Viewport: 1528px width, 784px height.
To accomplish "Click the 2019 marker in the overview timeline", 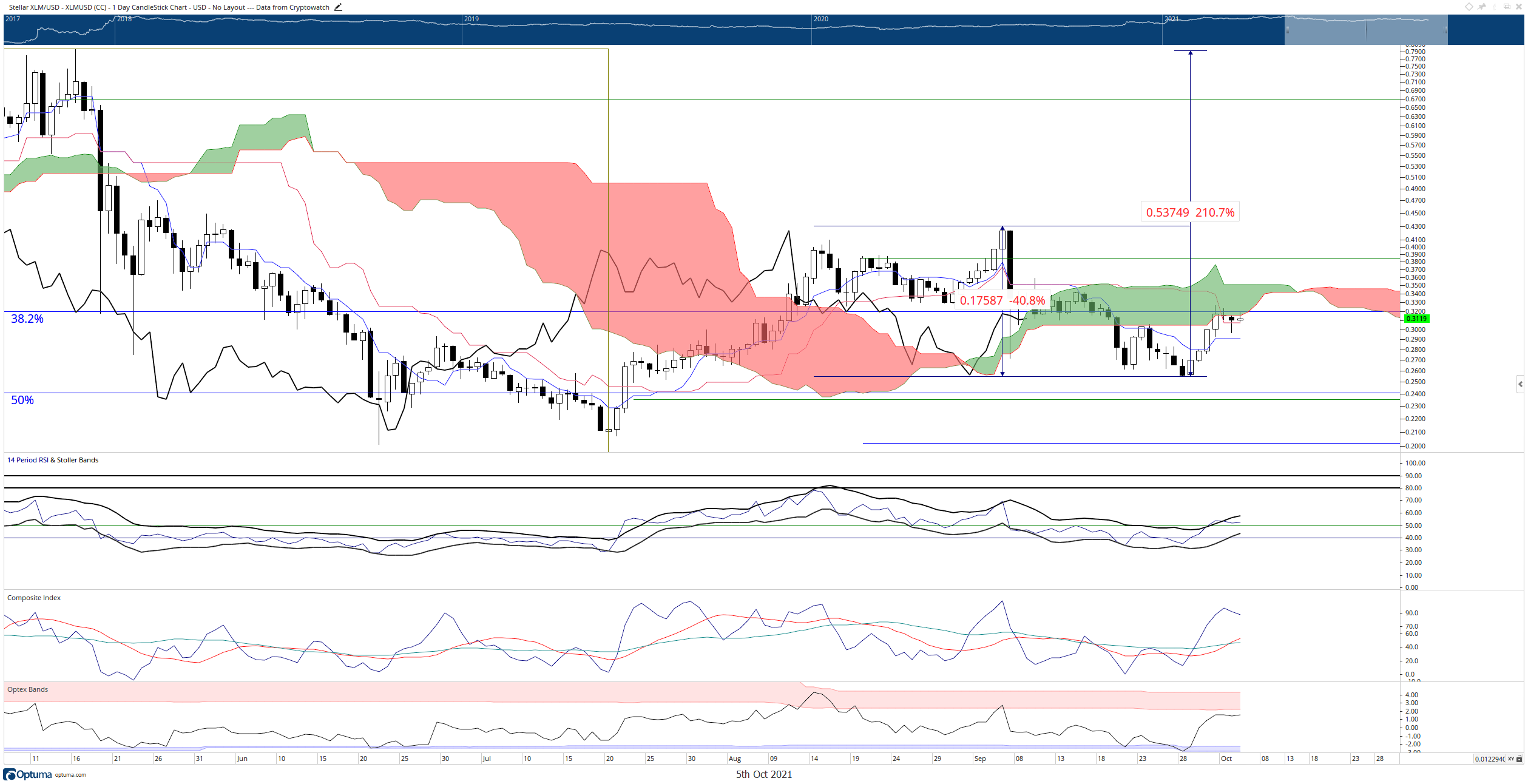I will pos(472,19).
